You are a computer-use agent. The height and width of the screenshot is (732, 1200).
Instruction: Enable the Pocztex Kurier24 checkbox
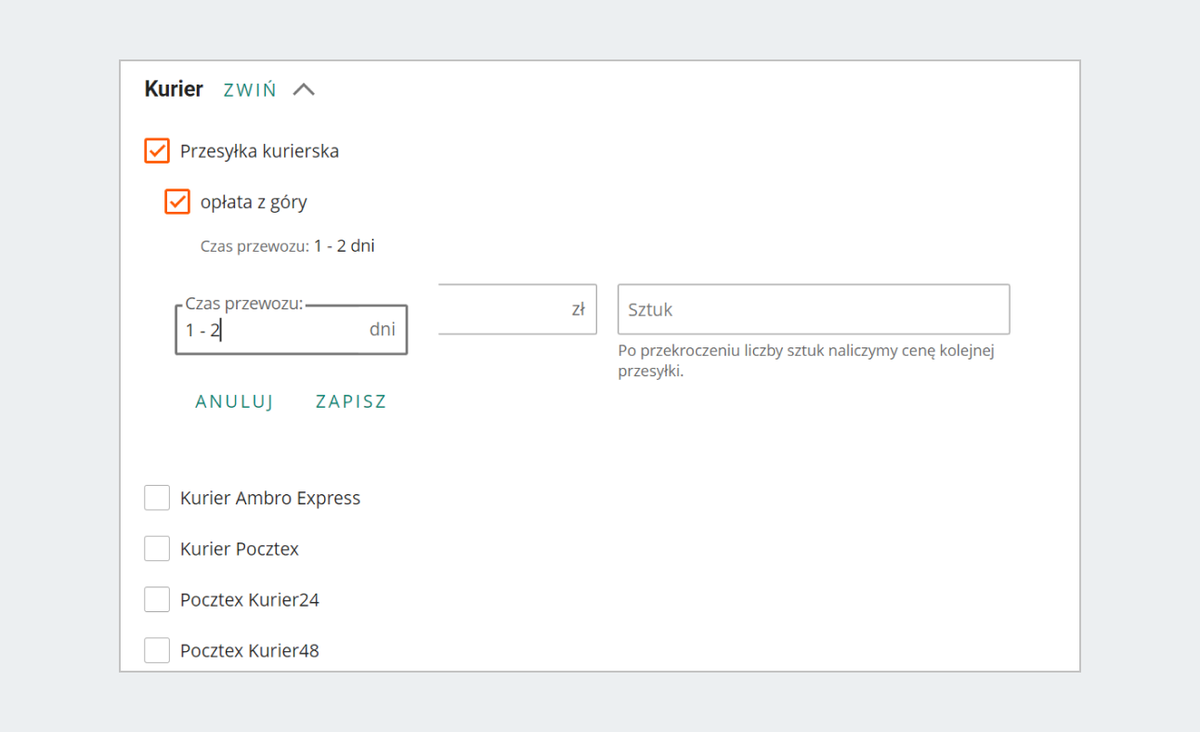157,600
